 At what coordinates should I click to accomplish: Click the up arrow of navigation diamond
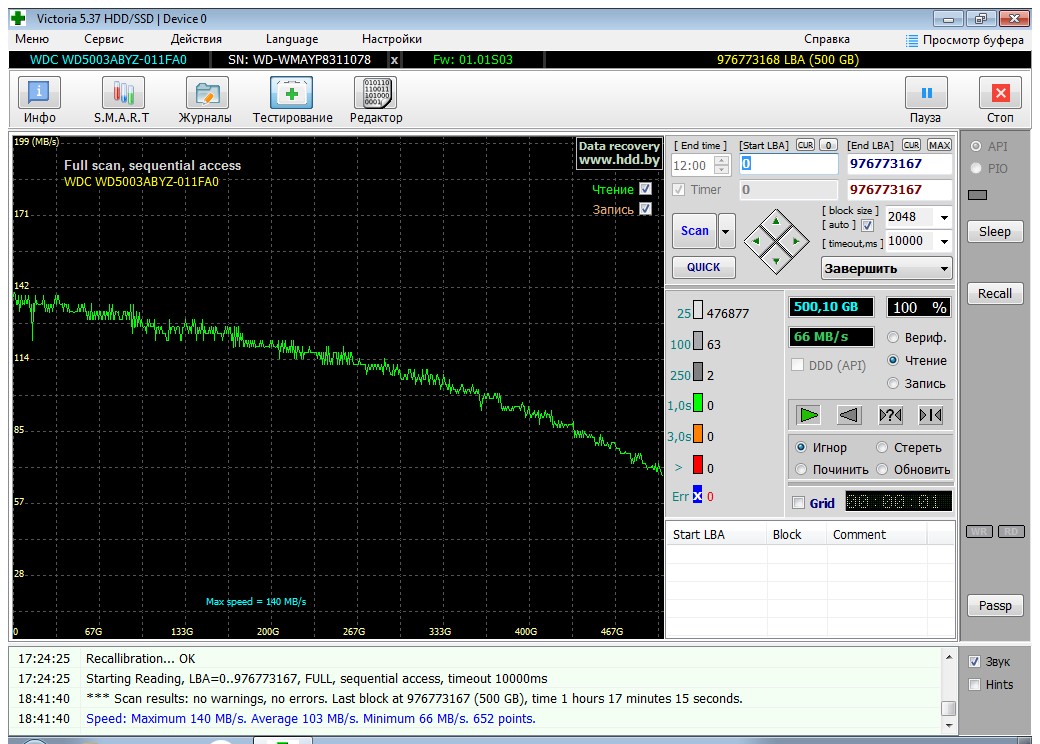(776, 222)
